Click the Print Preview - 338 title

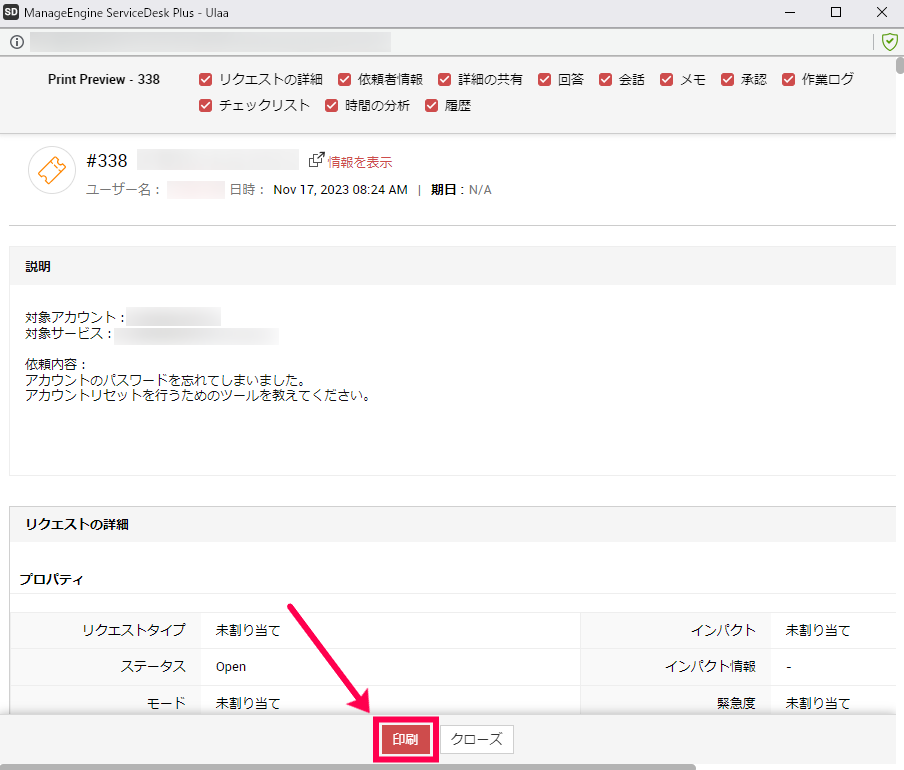(104, 80)
